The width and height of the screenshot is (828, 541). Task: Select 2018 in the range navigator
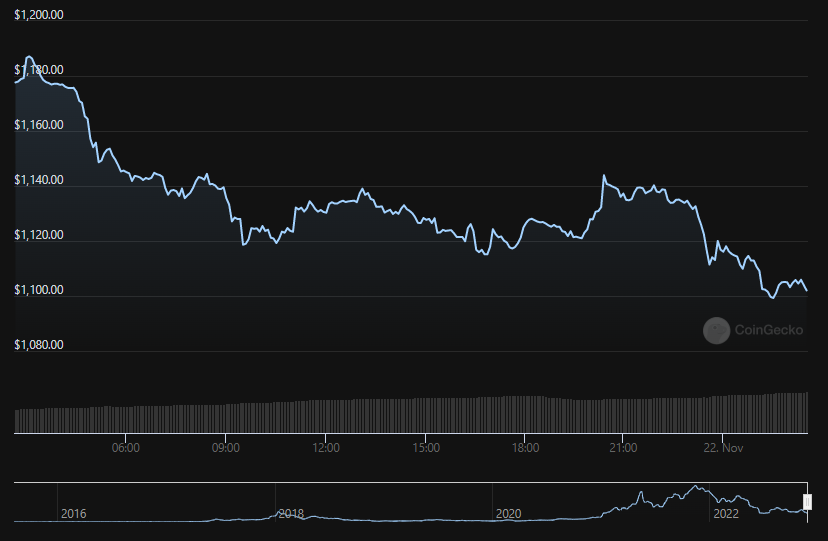tap(291, 514)
